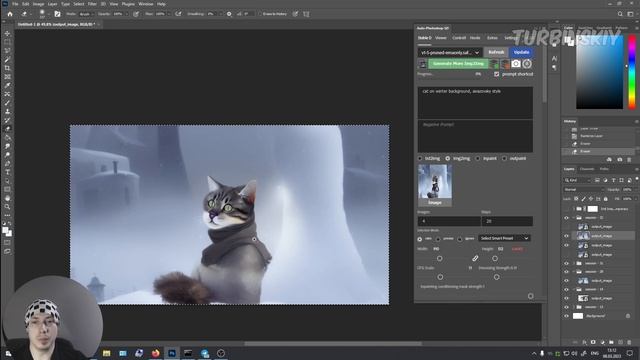Click the chain link icon between width and height

pos(475,258)
